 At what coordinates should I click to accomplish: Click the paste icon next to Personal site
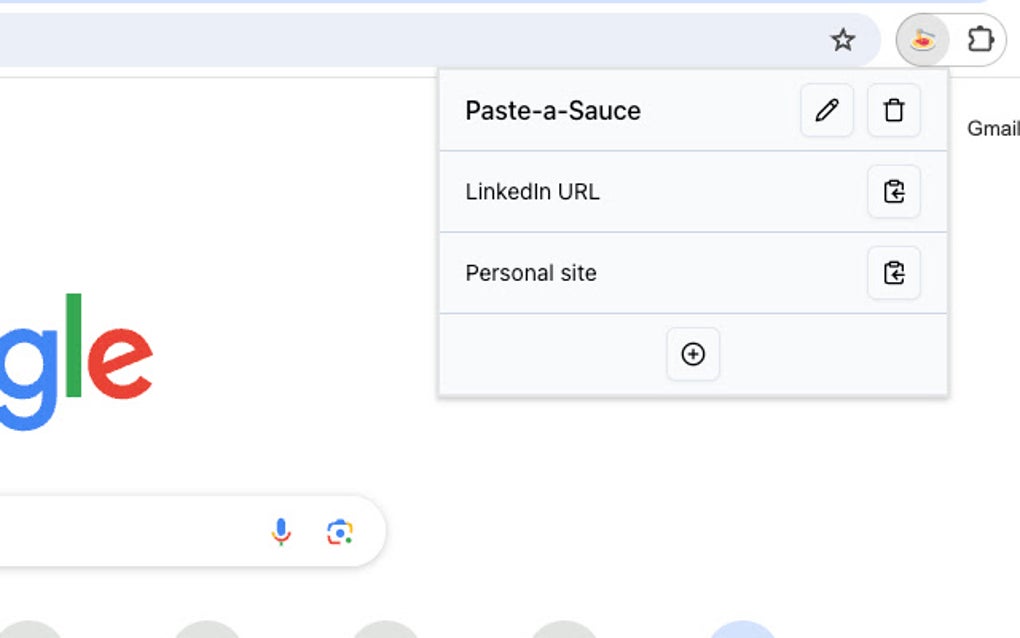[895, 272]
